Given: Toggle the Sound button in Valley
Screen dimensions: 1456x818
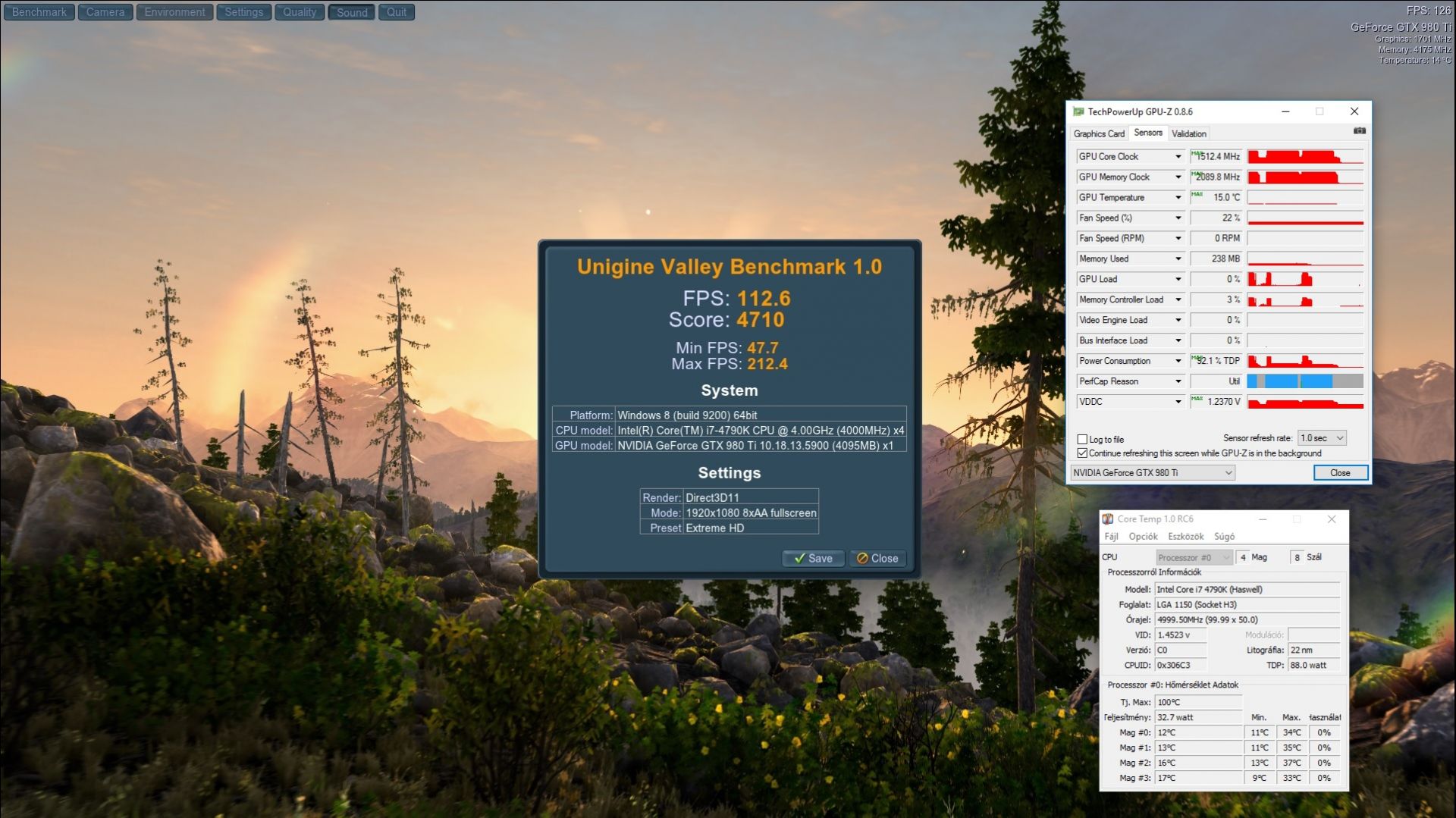Looking at the screenshot, I should [352, 12].
